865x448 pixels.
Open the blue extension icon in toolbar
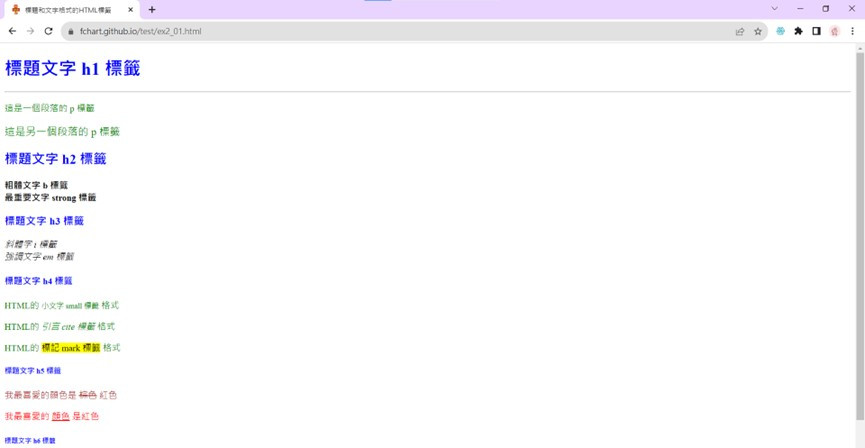[x=781, y=31]
